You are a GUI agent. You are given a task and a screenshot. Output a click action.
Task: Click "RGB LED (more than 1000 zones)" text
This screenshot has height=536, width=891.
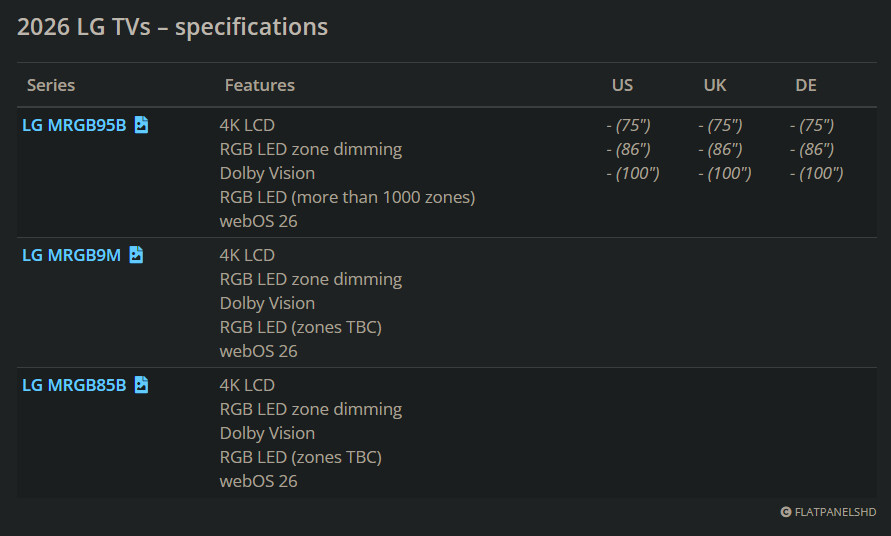pos(347,197)
